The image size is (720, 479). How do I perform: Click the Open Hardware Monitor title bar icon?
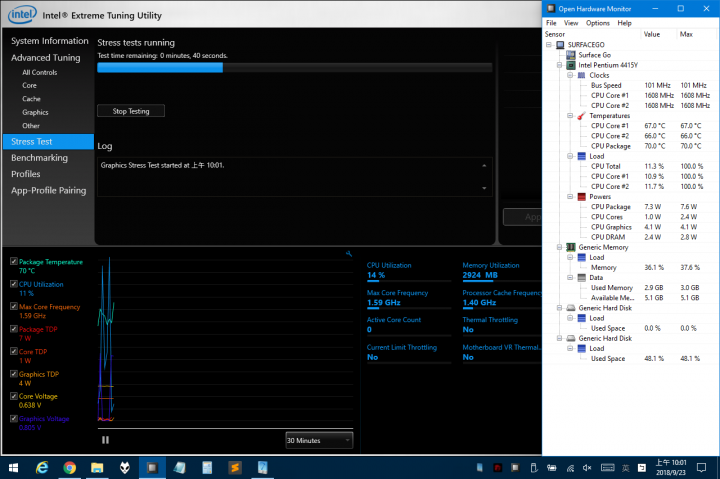tap(551, 8)
